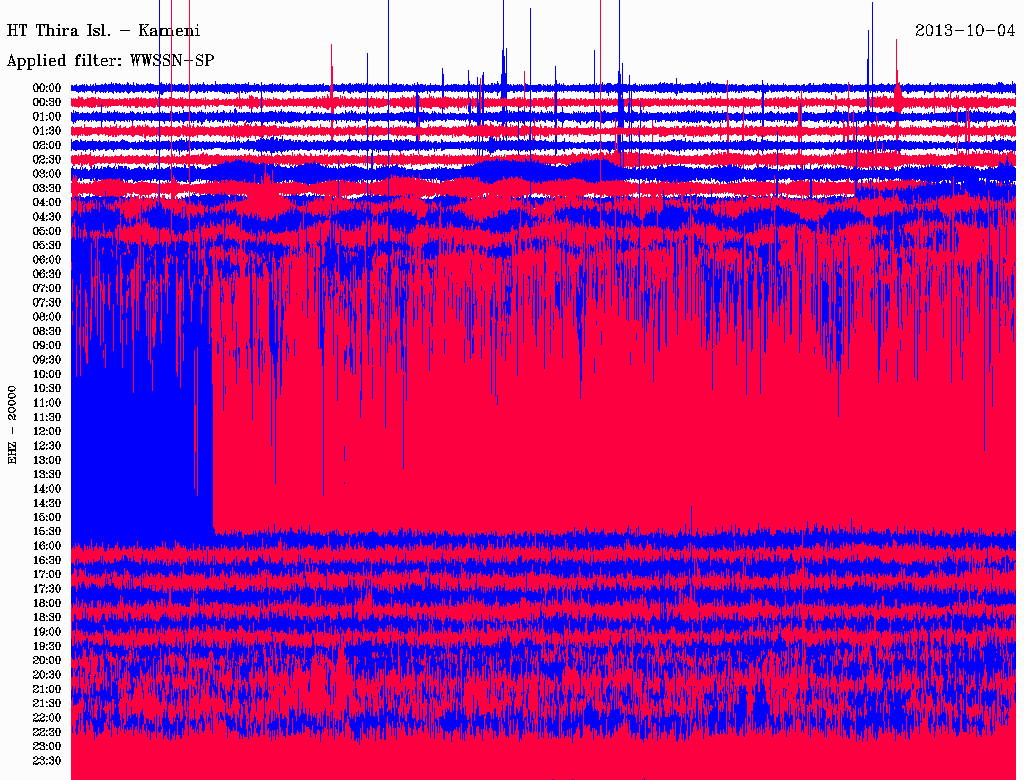Click the time label '06:30'
The width and height of the screenshot is (1024, 780).
[x=47, y=274]
